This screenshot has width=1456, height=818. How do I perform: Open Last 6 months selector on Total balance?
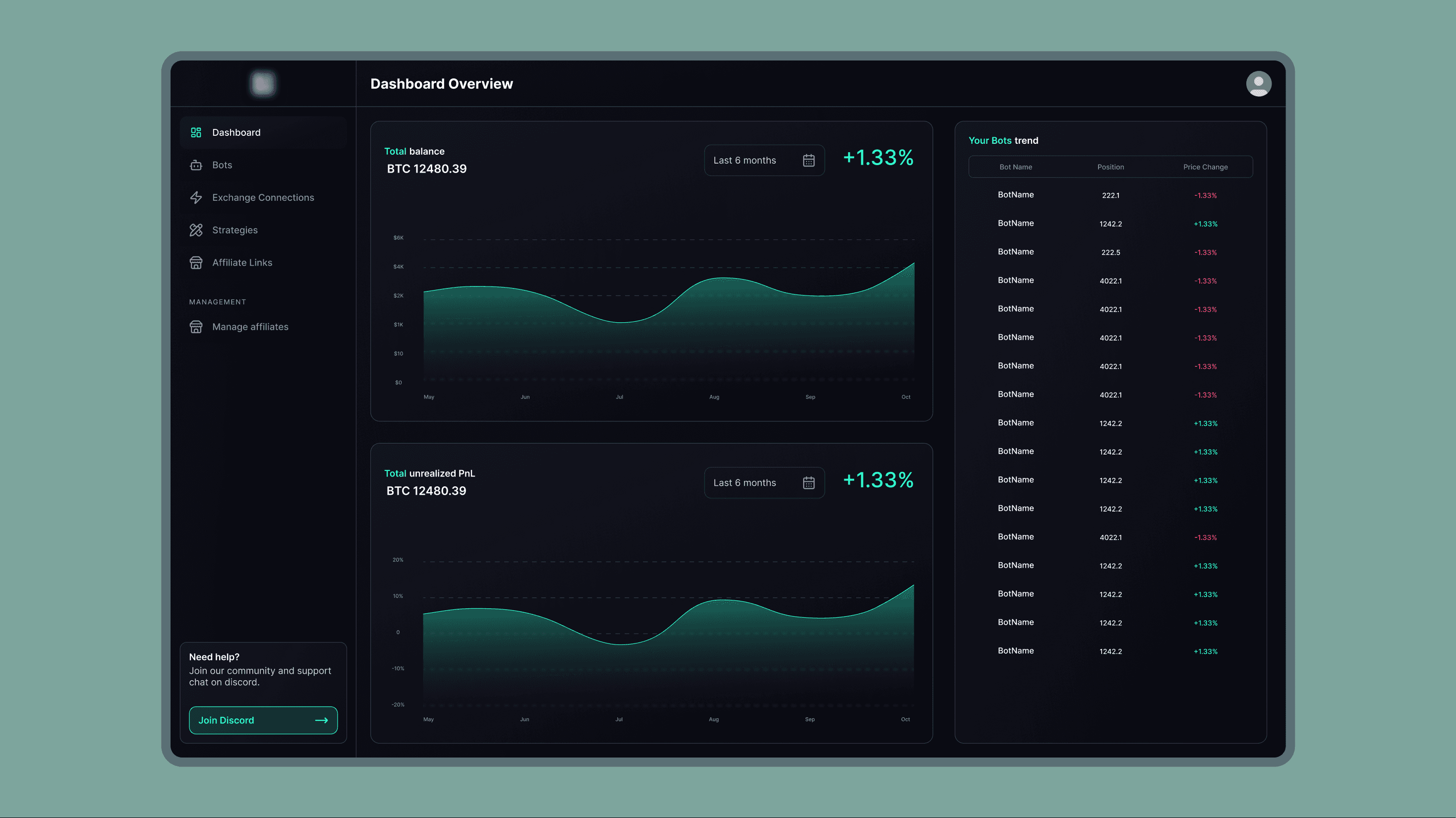757,160
